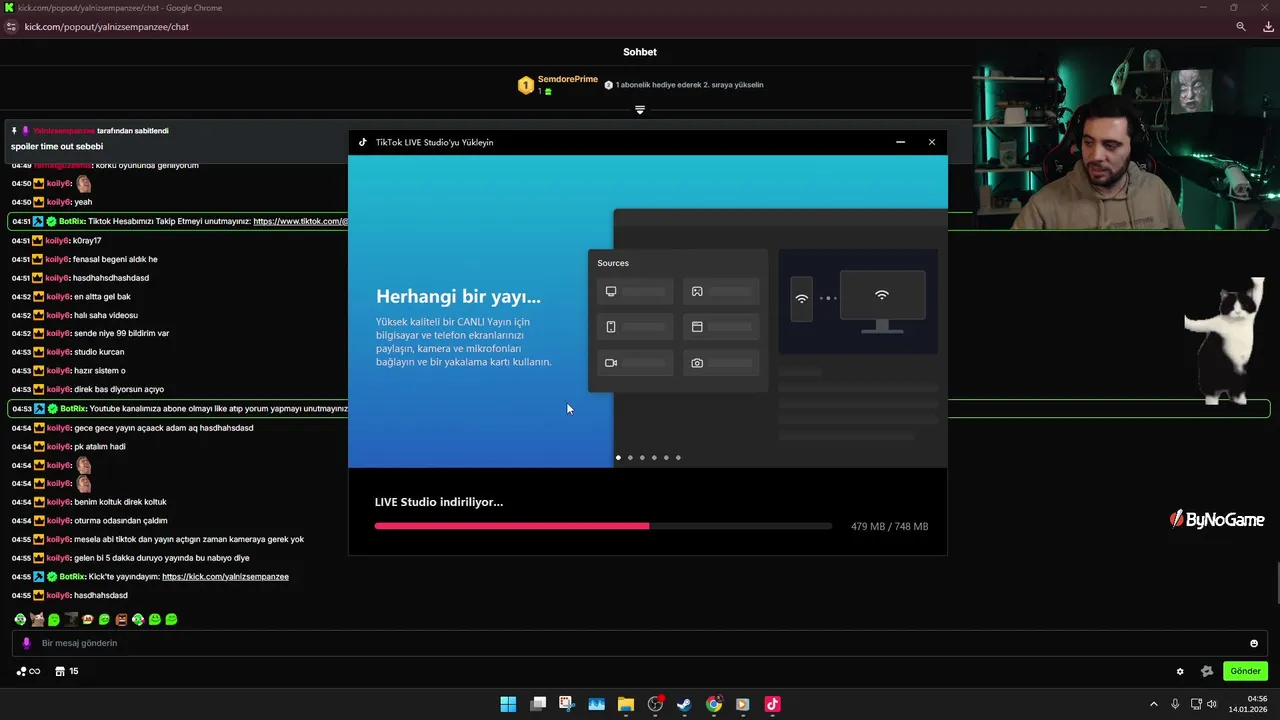
Task: Go to second carousel dot in installer
Action: pyautogui.click(x=630, y=457)
